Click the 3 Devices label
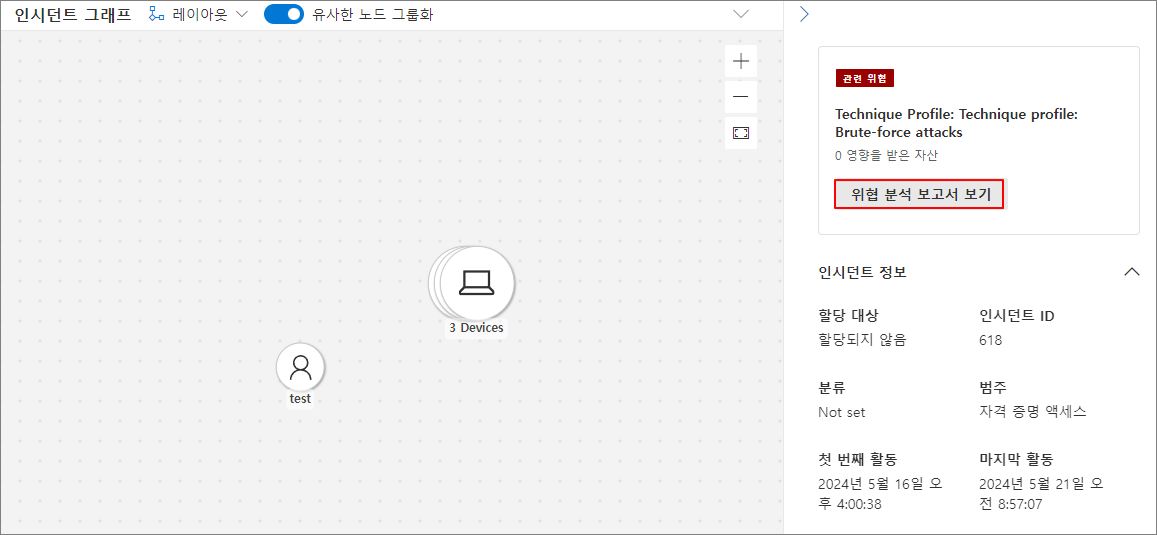The height and width of the screenshot is (535, 1157). [x=477, y=328]
